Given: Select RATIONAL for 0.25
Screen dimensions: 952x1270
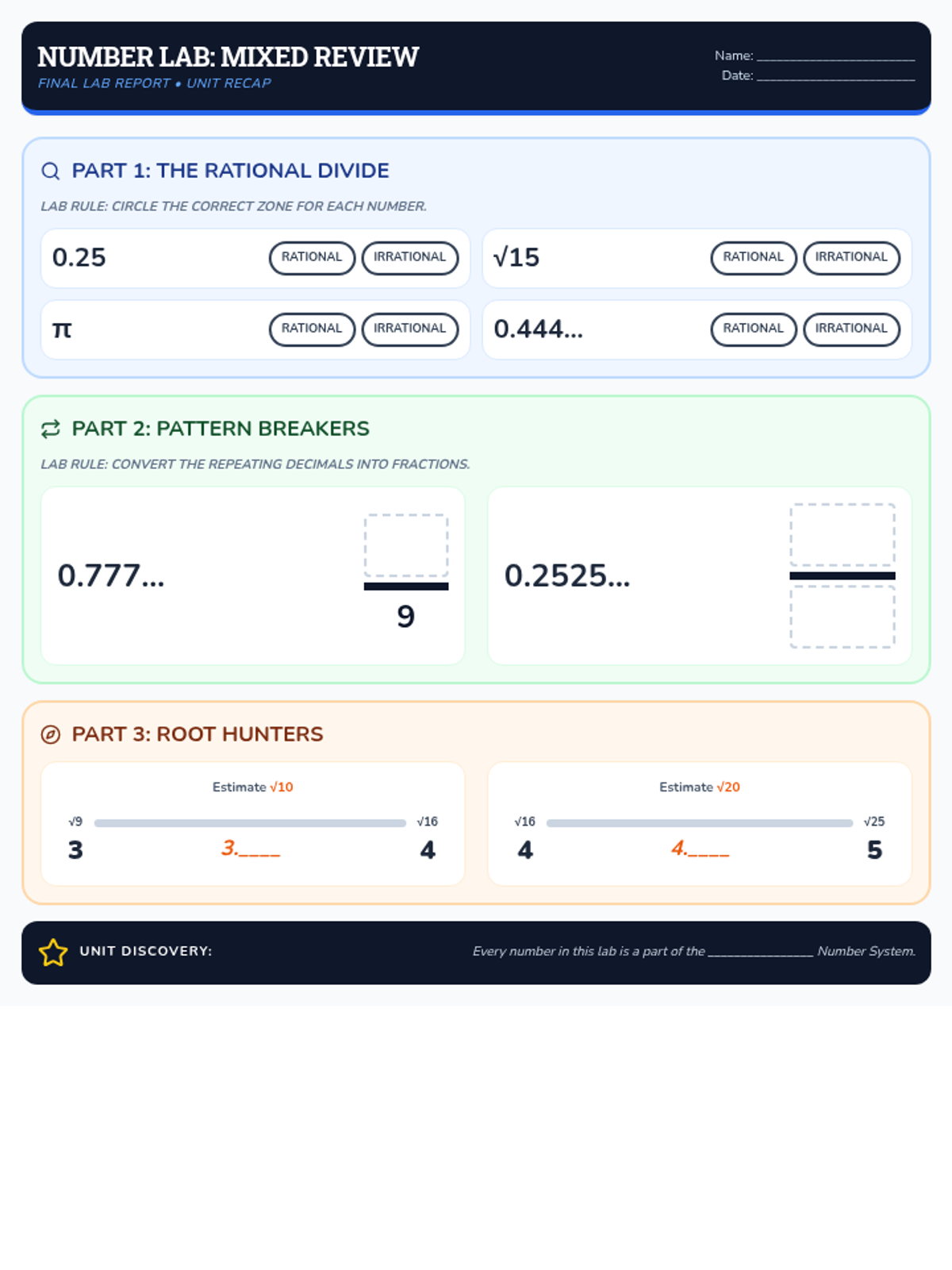Looking at the screenshot, I should 312,258.
